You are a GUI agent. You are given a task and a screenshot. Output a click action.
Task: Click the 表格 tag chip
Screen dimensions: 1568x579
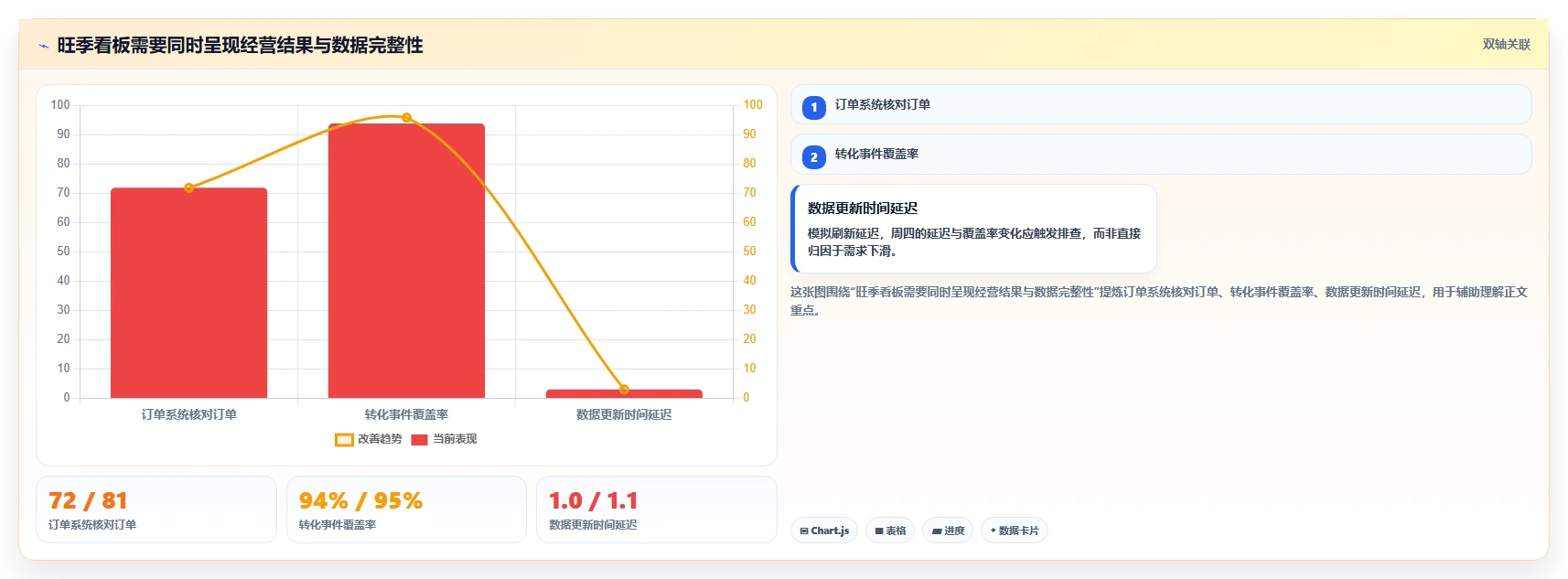pos(890,531)
